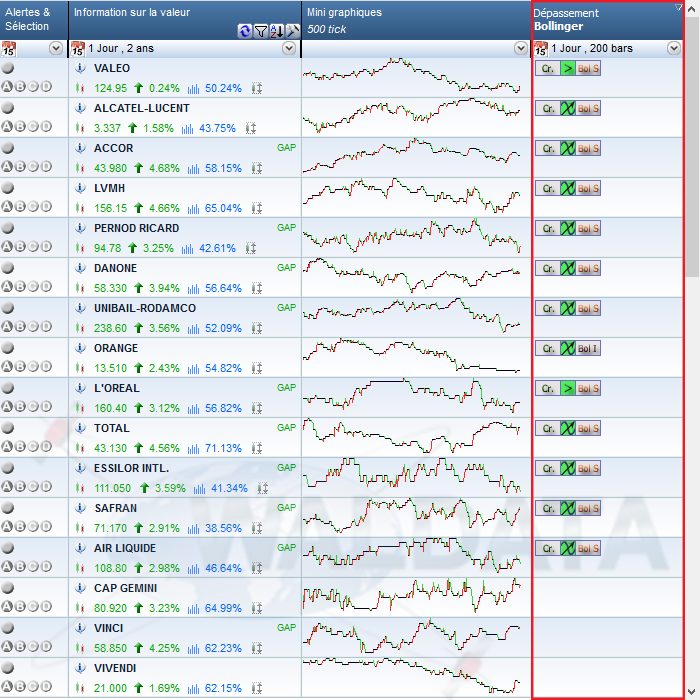
Task: Click the vertical scrollbar thumb
Action: pyautogui.click(x=692, y=147)
